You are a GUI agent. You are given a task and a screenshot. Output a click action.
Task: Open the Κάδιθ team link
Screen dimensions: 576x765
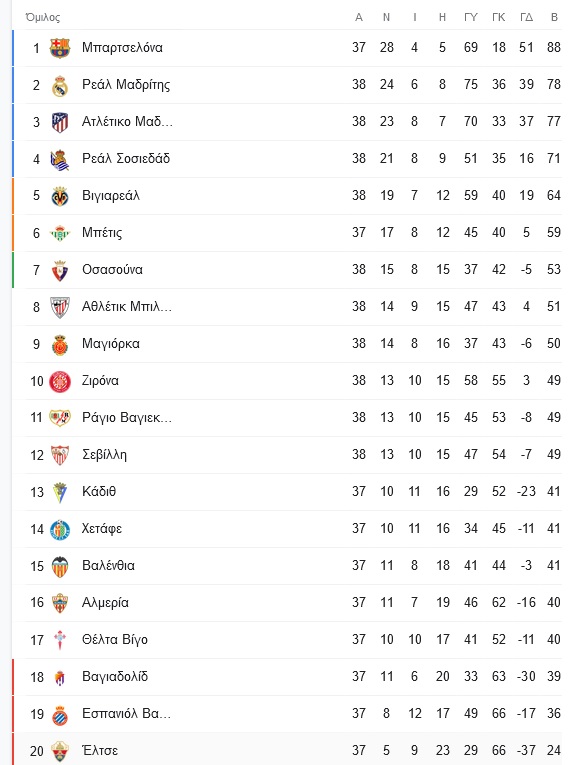coord(99,492)
